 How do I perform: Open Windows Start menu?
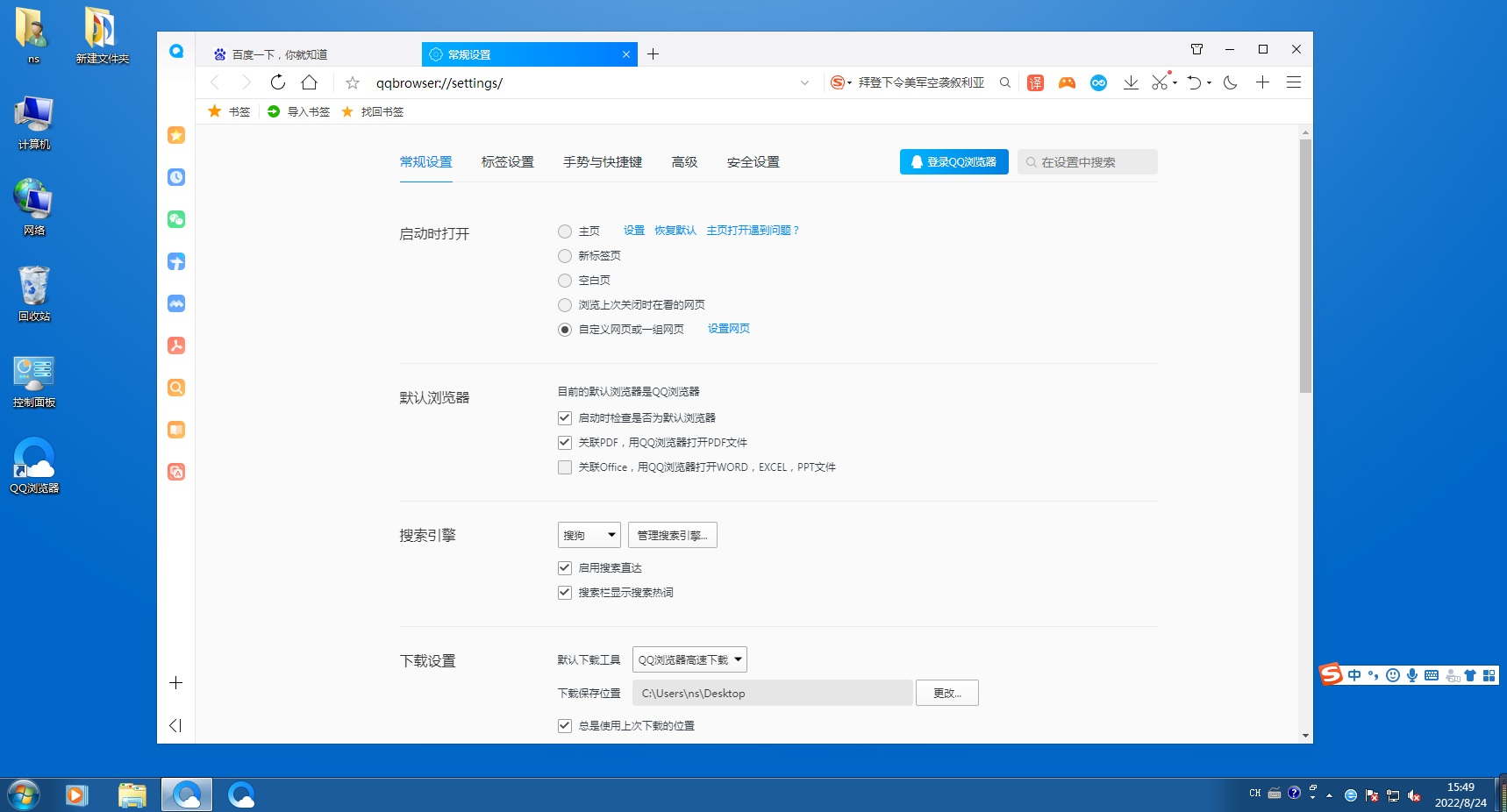point(24,795)
